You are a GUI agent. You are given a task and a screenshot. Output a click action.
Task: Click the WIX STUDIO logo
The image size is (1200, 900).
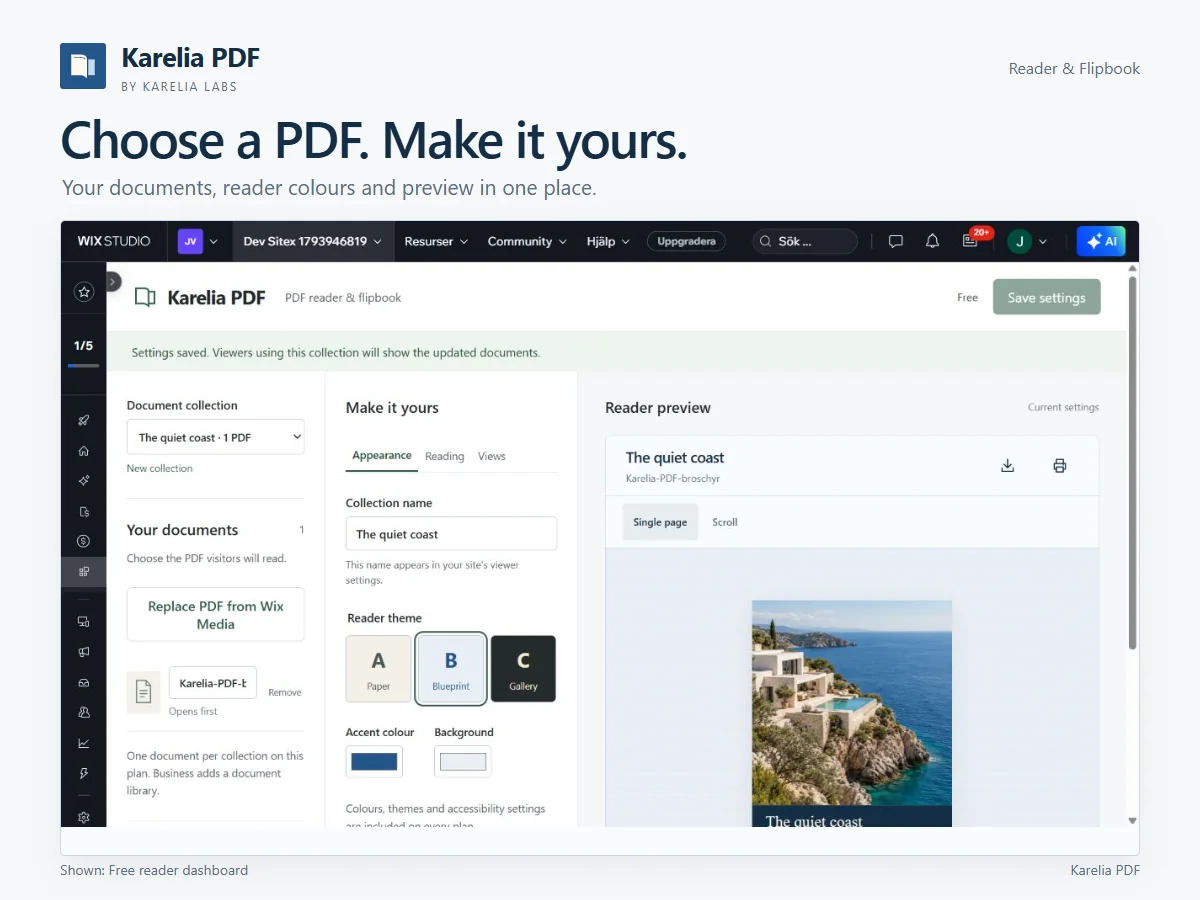point(114,241)
